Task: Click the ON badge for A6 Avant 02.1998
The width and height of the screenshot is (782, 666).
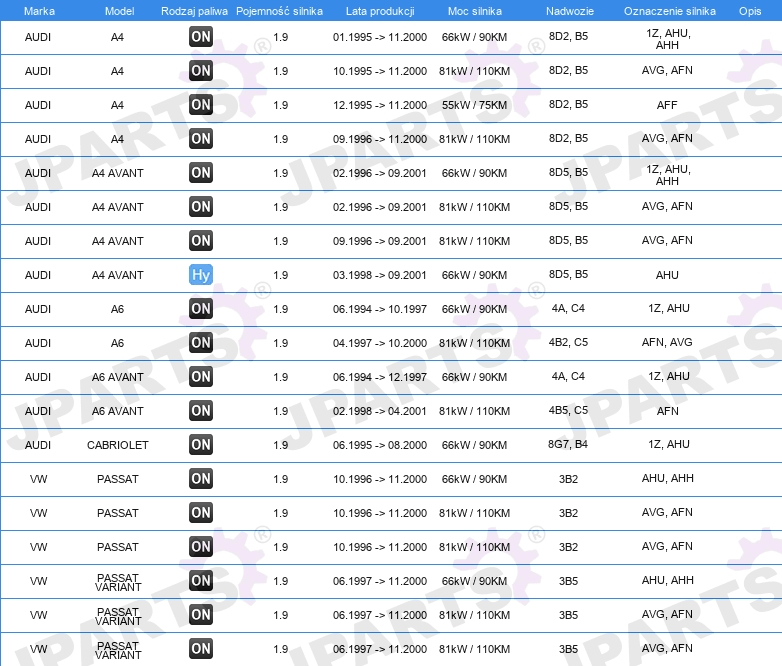Action: click(x=200, y=411)
